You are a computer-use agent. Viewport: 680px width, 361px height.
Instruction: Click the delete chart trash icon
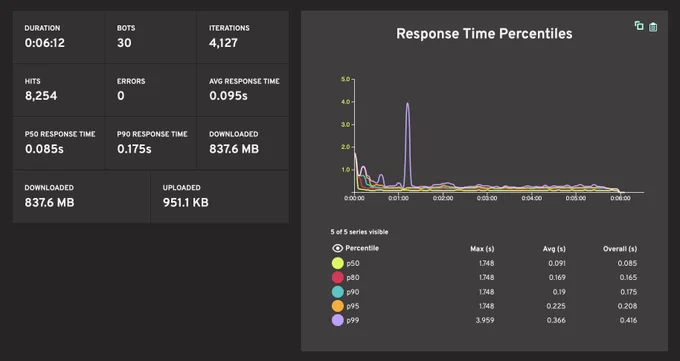653,27
